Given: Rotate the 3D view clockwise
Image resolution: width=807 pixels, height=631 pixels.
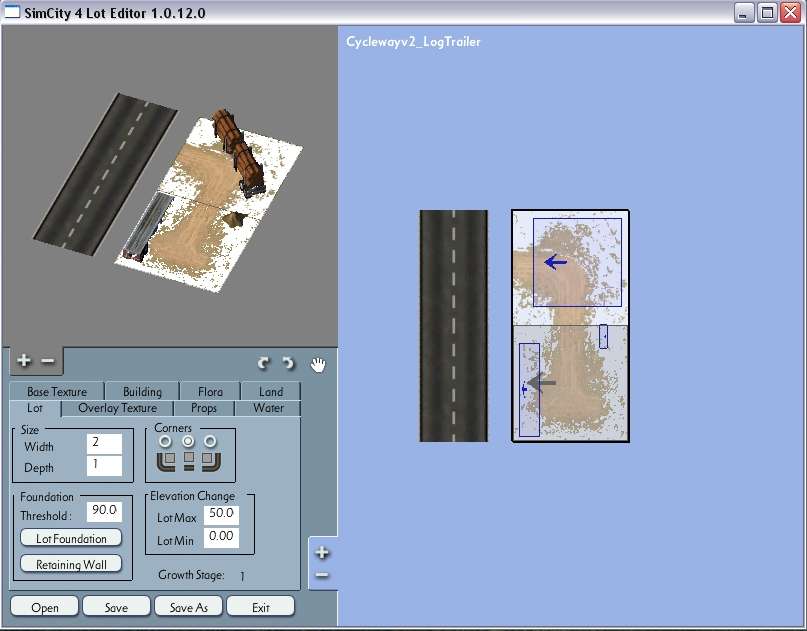Looking at the screenshot, I should [264, 363].
